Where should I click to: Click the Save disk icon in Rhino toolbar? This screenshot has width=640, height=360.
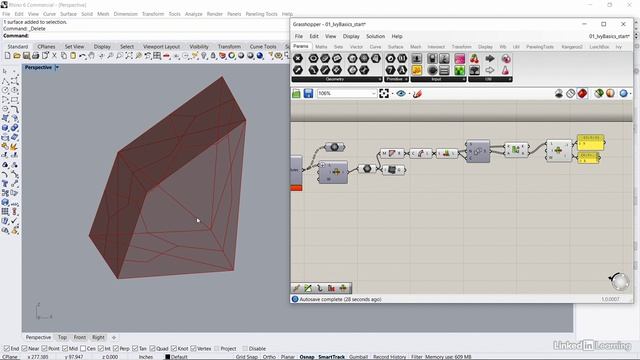click(x=26, y=56)
